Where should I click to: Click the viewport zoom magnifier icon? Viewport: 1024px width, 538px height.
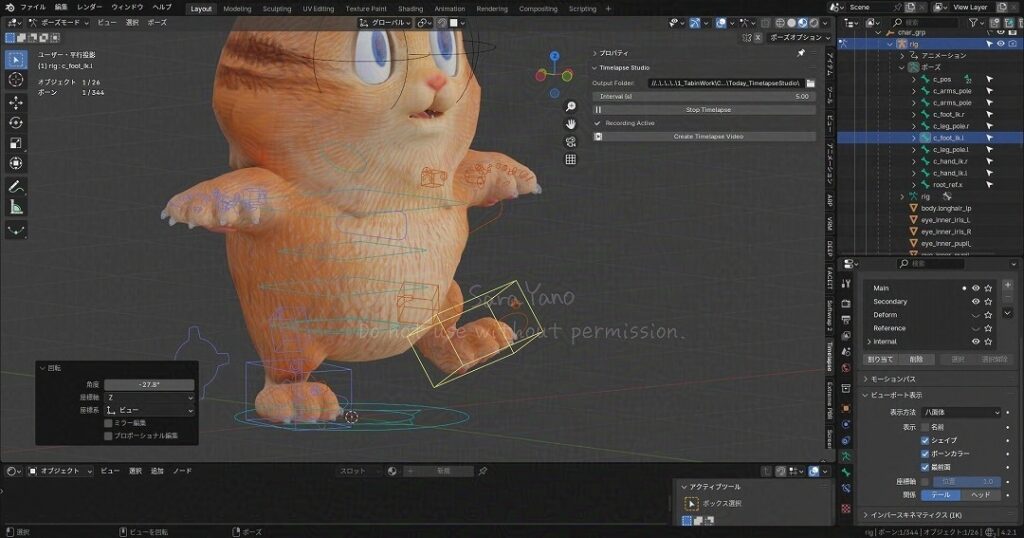point(570,106)
